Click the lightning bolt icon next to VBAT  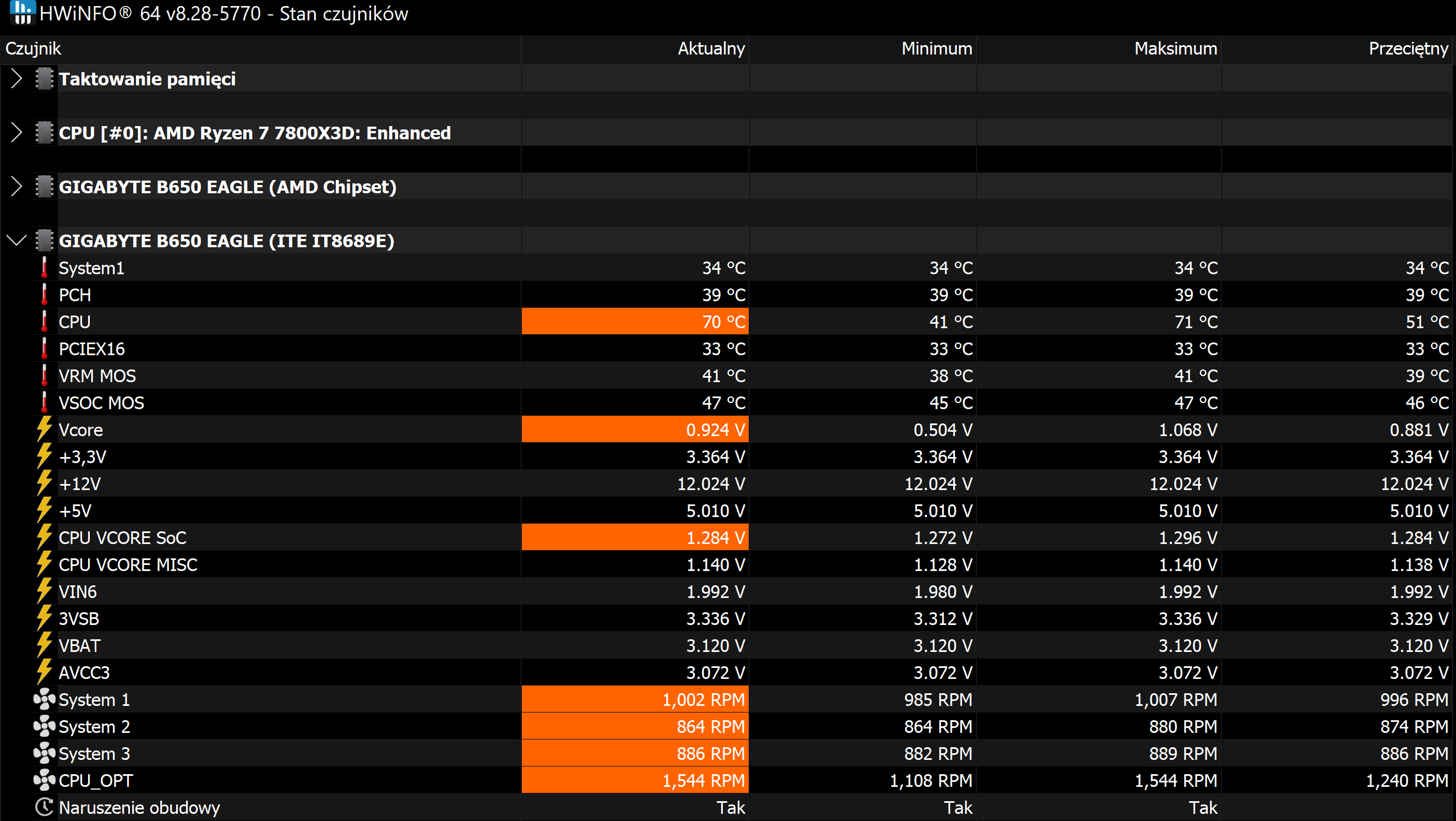point(44,645)
